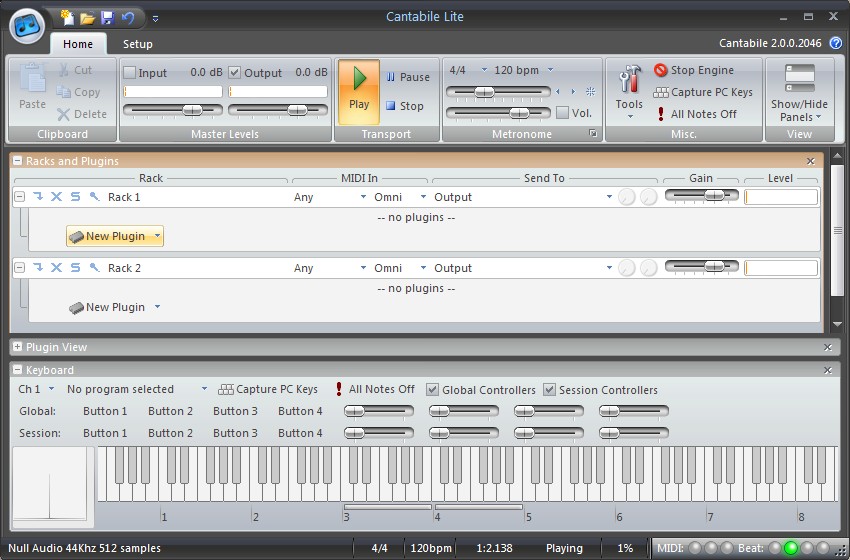Click the Rack 2 solo S icon

(x=75, y=267)
